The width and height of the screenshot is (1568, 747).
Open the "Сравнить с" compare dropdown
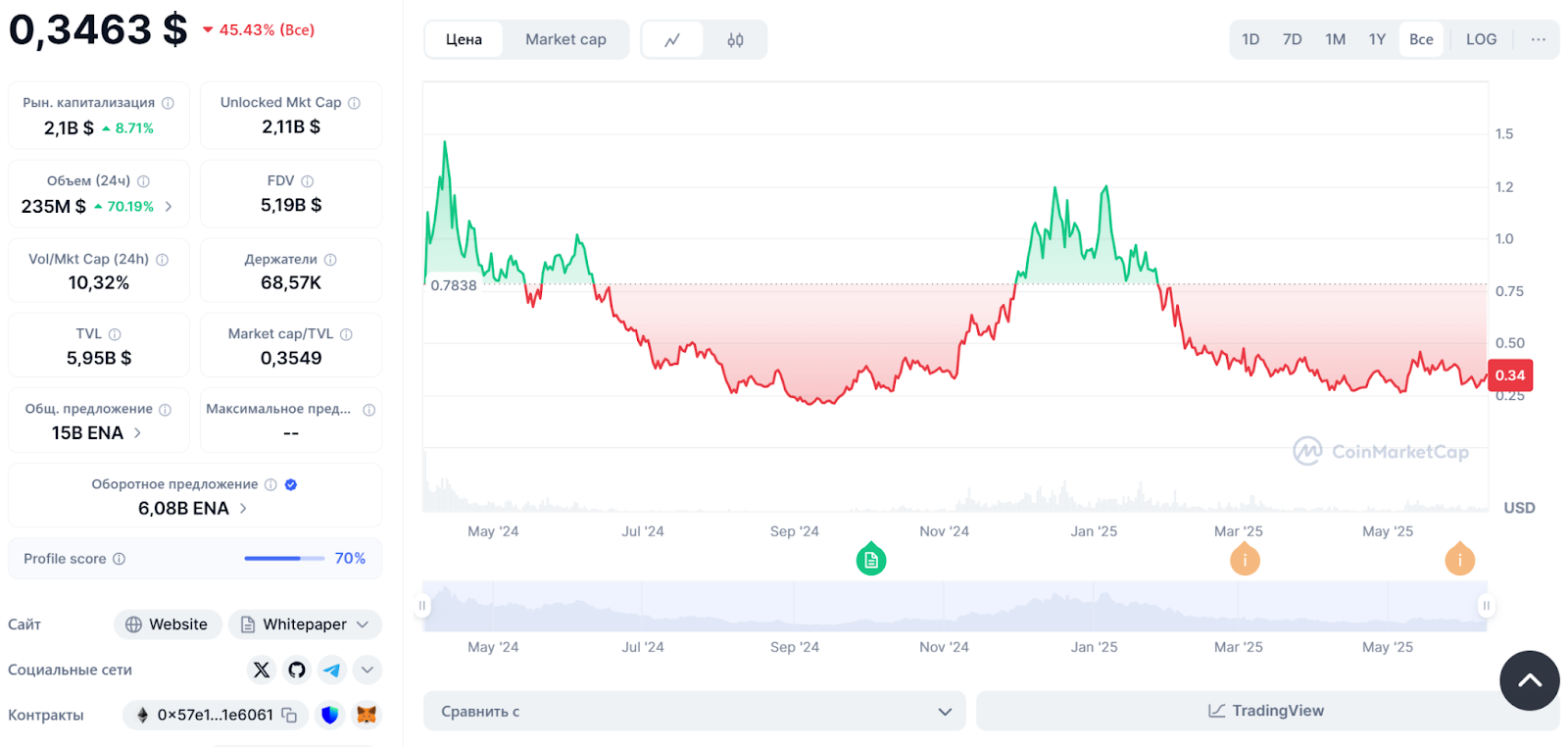tap(694, 711)
